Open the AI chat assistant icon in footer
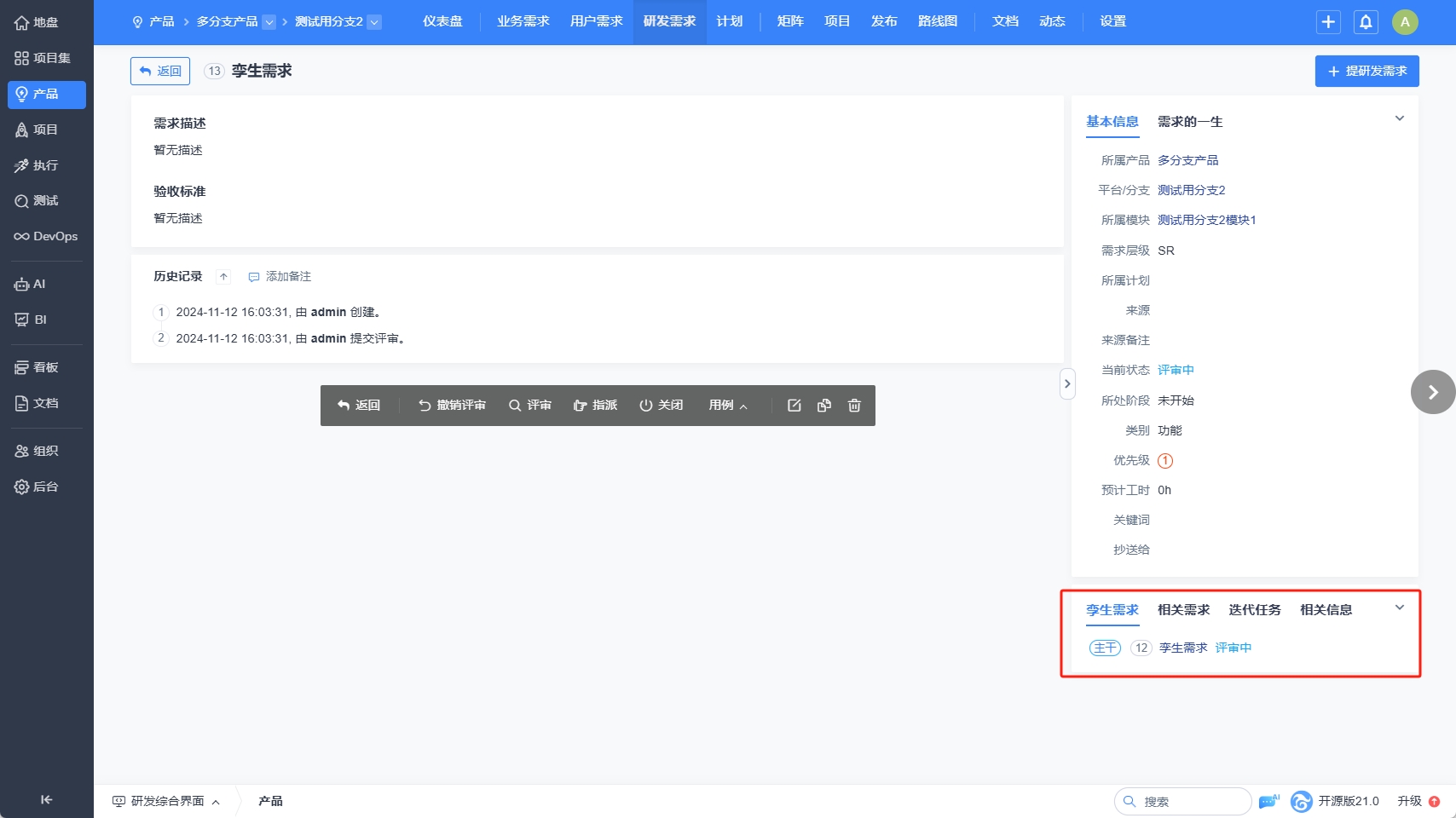The height and width of the screenshot is (818, 1456). 1268,801
